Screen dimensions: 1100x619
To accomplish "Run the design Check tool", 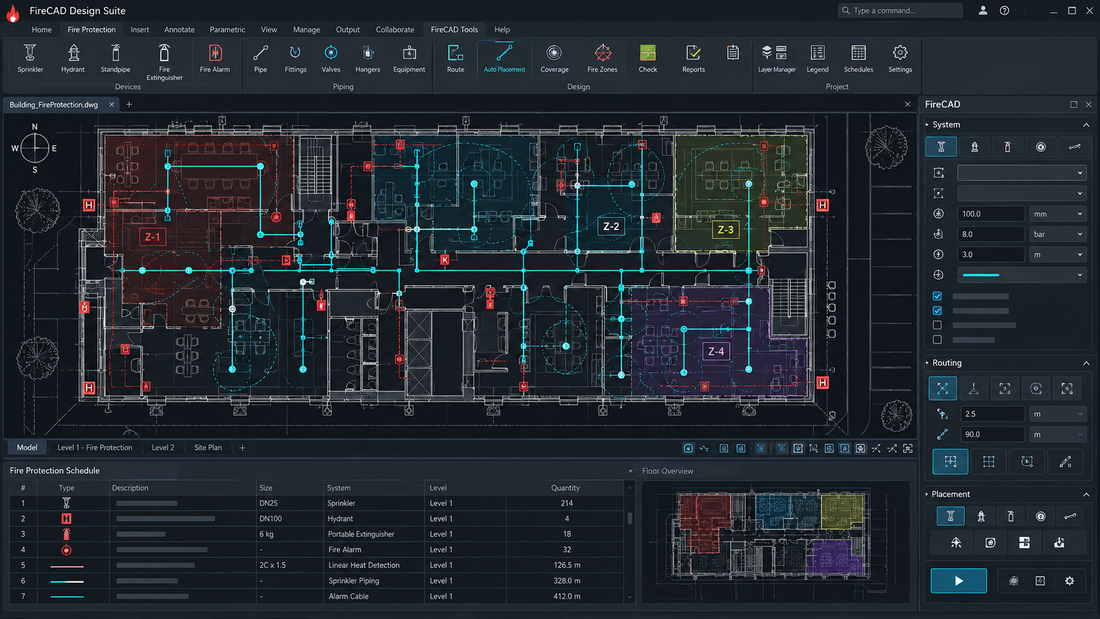I will (x=648, y=59).
